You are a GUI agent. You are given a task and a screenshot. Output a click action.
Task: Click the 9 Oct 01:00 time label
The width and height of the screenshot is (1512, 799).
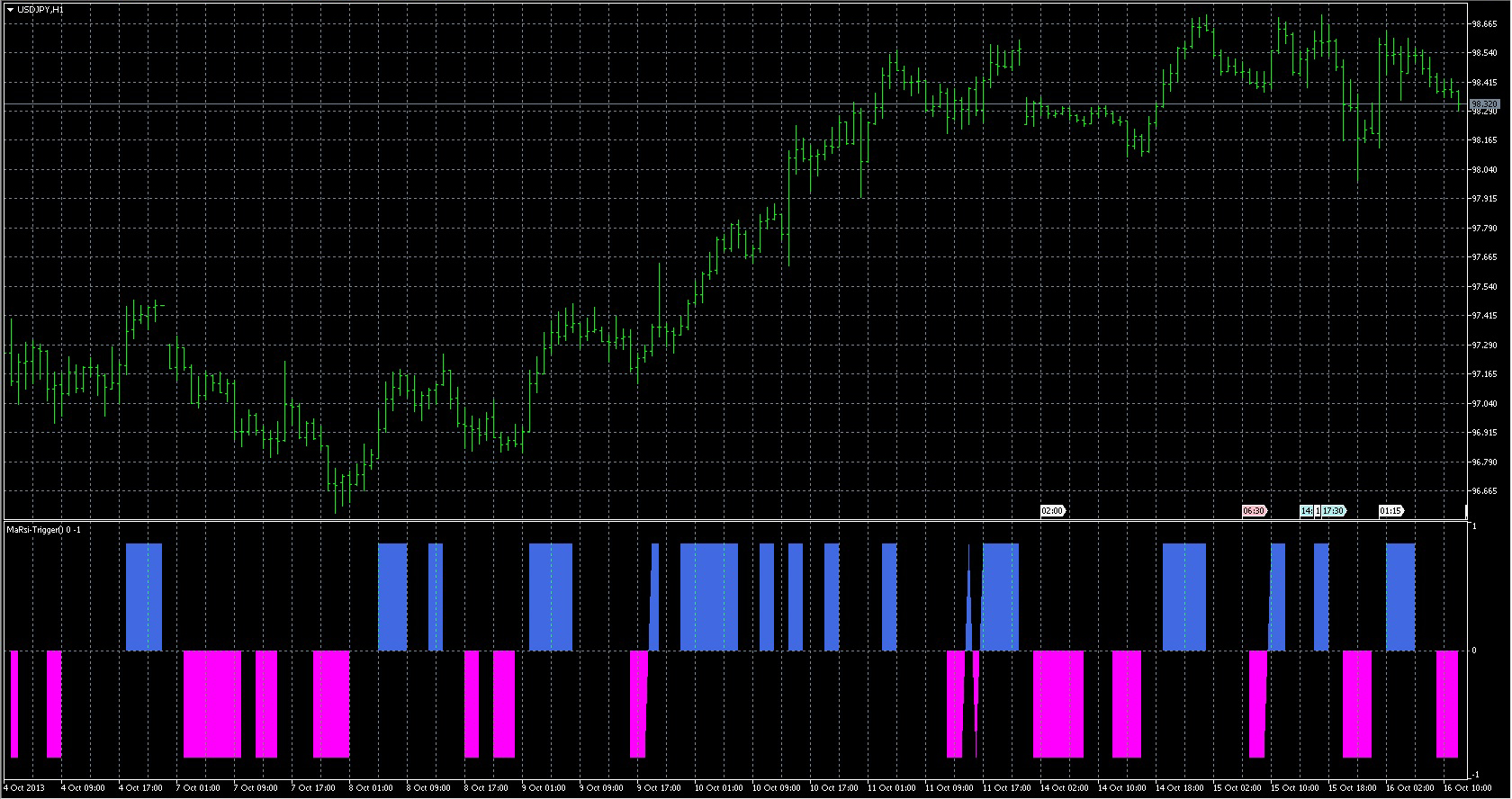pos(543,788)
